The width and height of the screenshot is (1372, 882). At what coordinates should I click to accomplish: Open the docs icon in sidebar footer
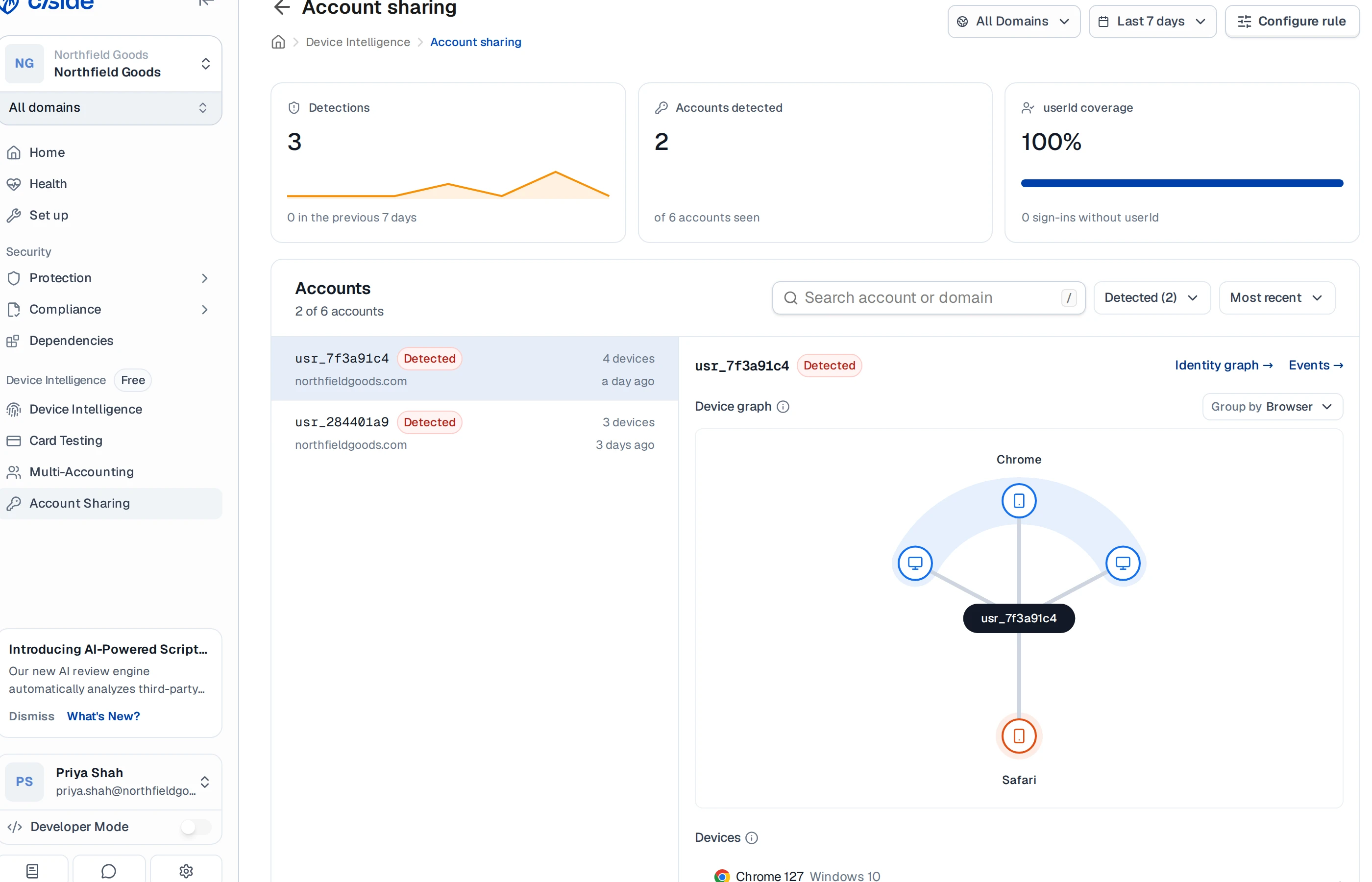click(x=33, y=871)
